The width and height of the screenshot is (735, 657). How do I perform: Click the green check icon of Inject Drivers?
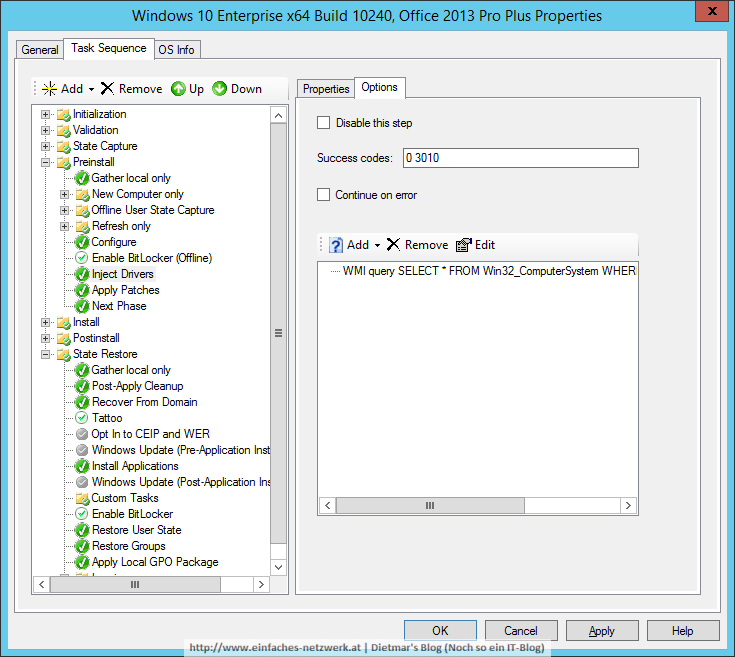(82, 274)
